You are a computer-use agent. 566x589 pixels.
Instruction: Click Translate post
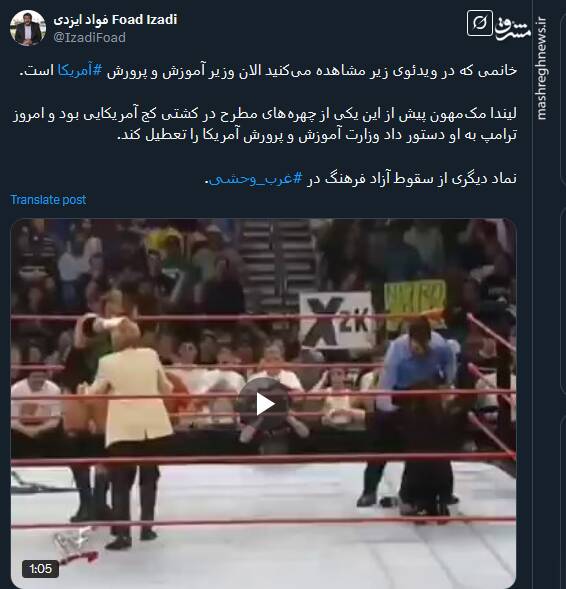pyautogui.click(x=48, y=200)
